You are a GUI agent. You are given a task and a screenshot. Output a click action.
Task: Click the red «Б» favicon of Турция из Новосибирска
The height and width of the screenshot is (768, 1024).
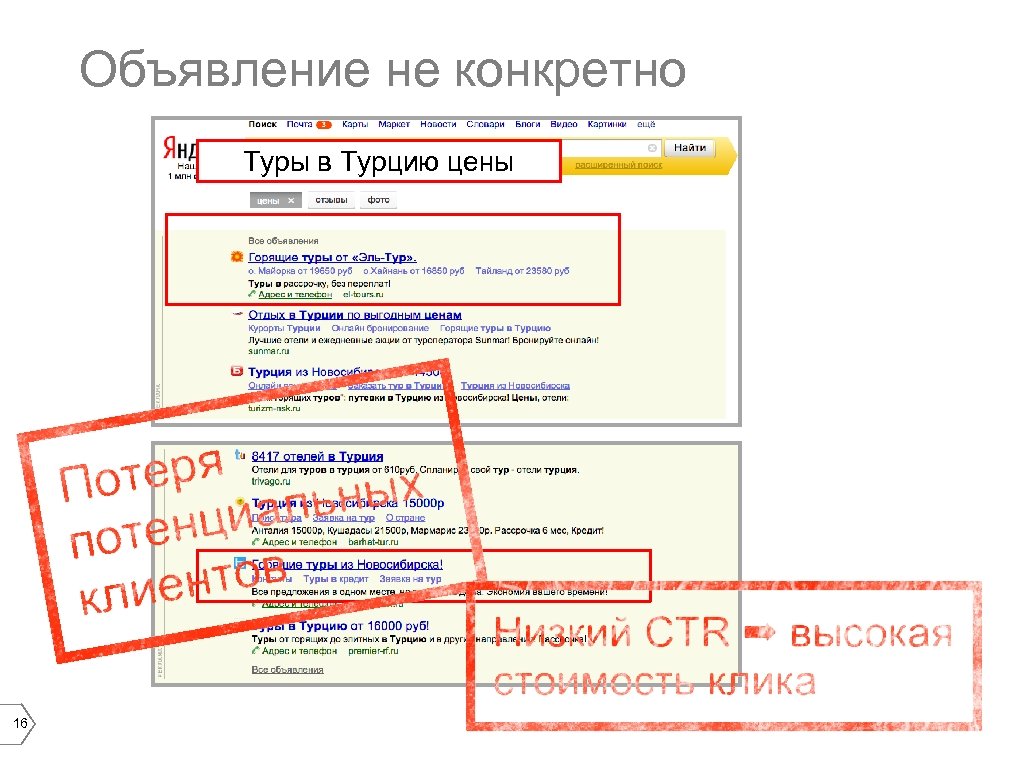coord(235,371)
